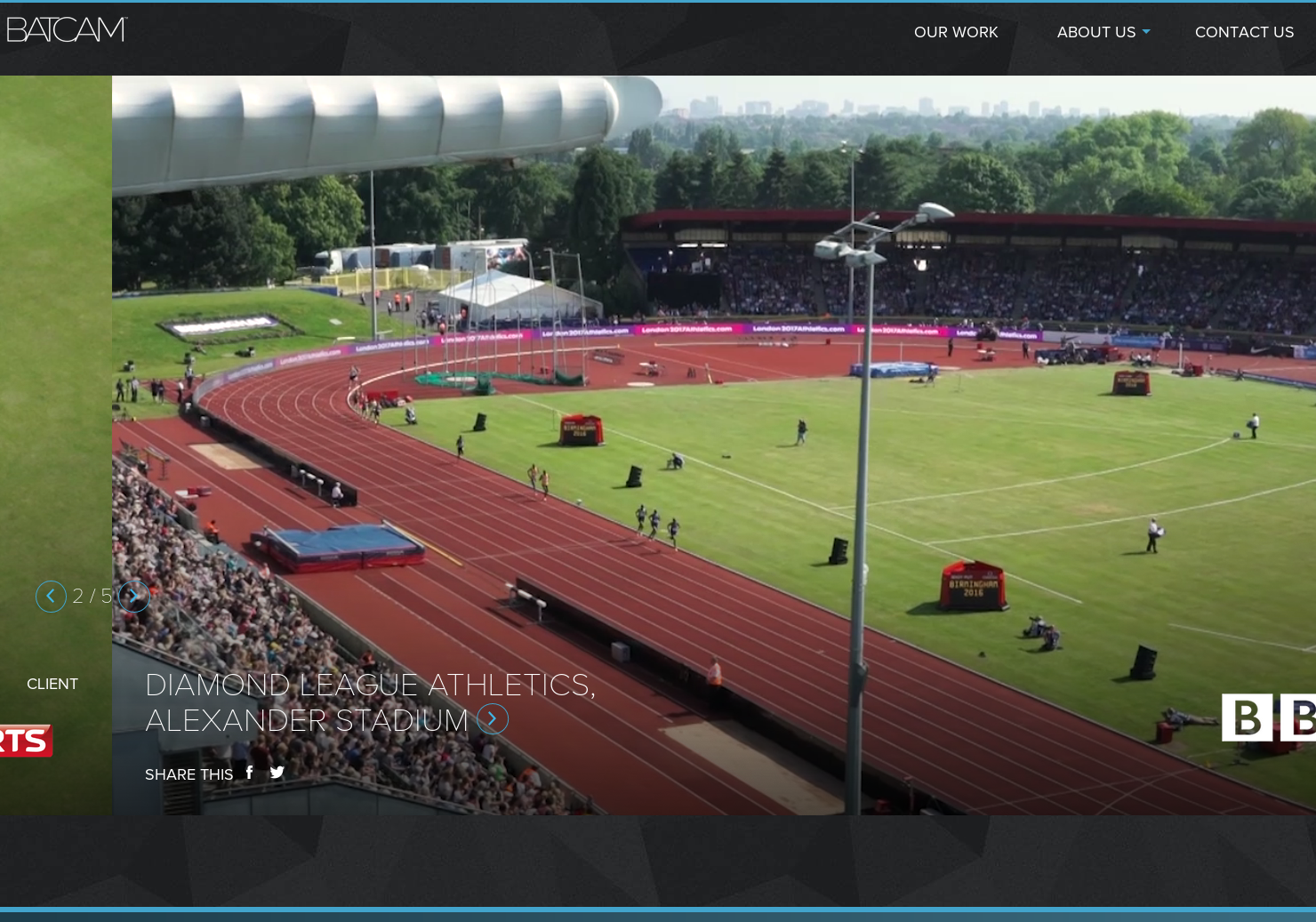
Task: Click the 2 / 5 slide counter
Action: 92,596
